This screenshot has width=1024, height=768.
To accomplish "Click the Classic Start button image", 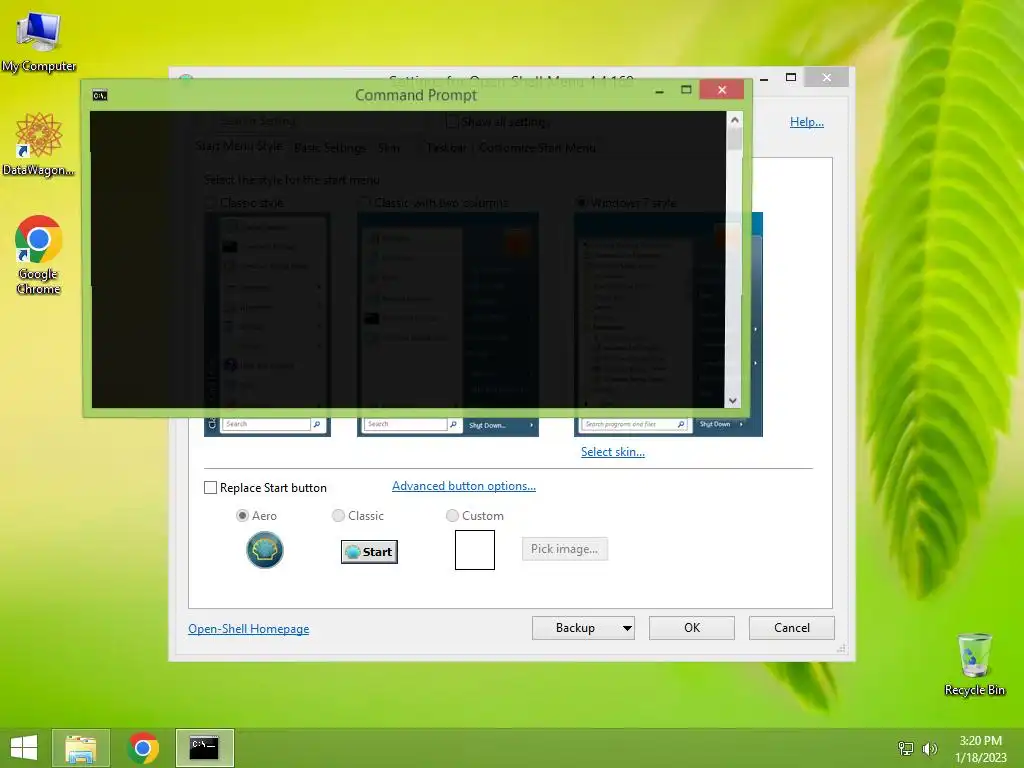I will [x=369, y=552].
